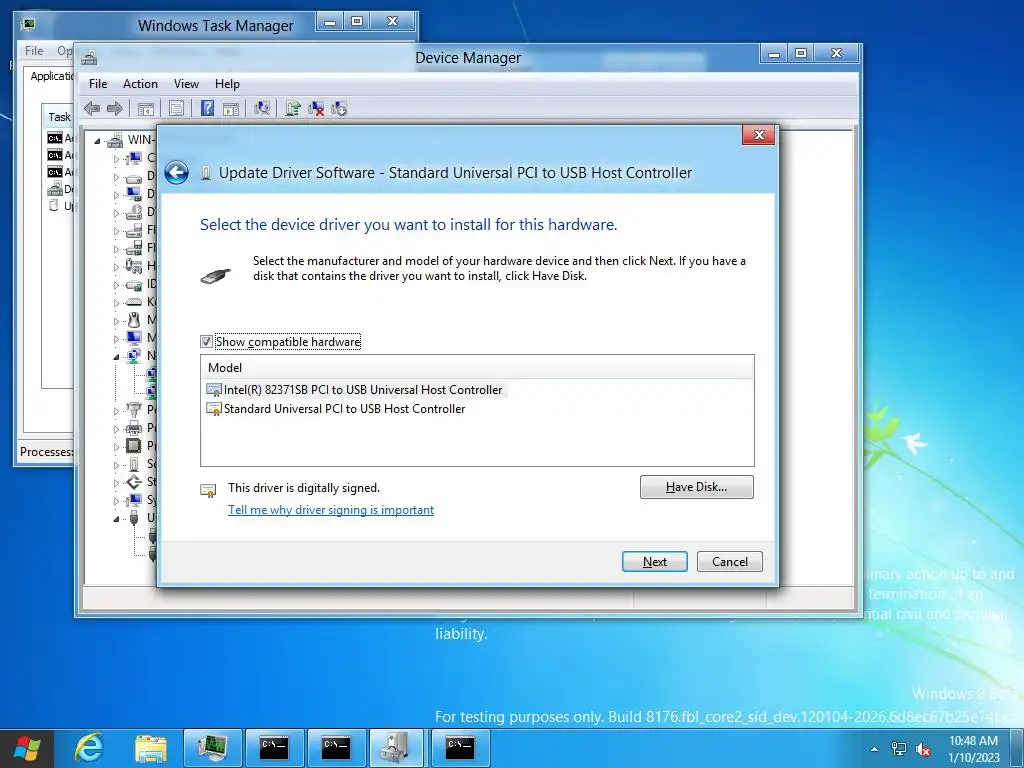
Task: Show hidden tray icons arrow
Action: (874, 749)
